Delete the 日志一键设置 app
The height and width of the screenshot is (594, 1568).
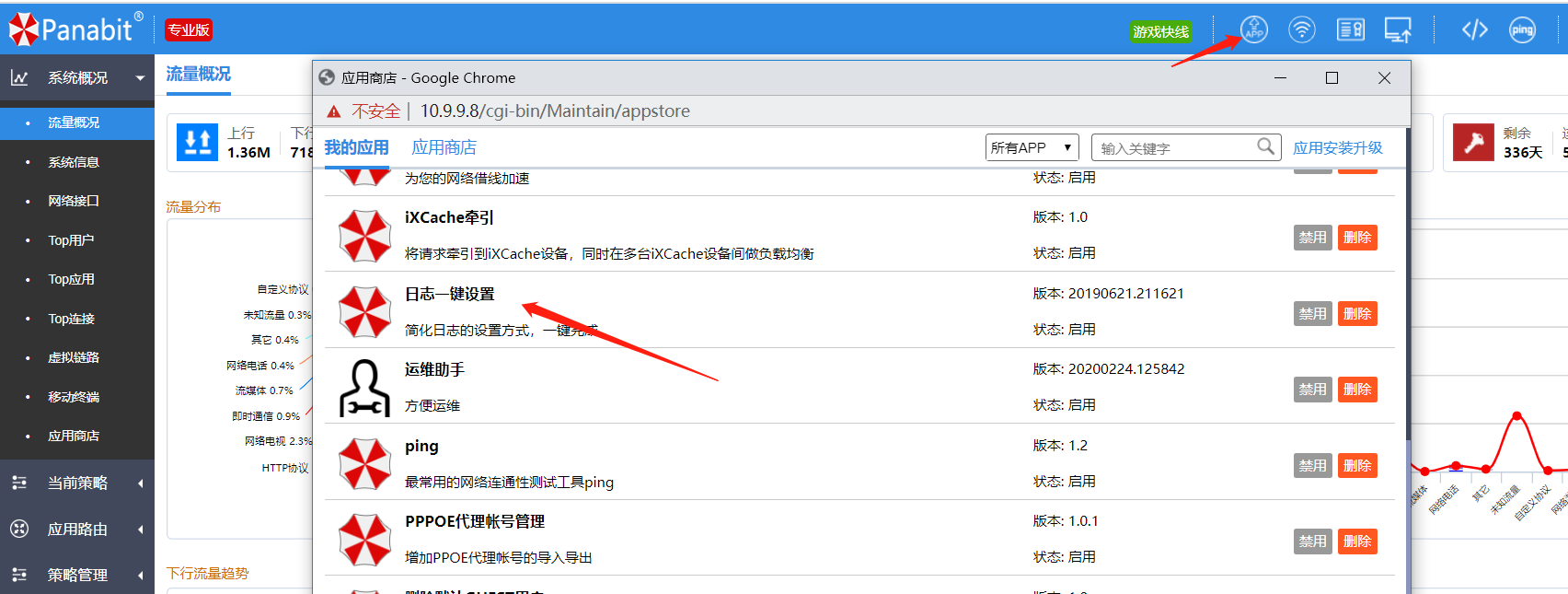1357,314
